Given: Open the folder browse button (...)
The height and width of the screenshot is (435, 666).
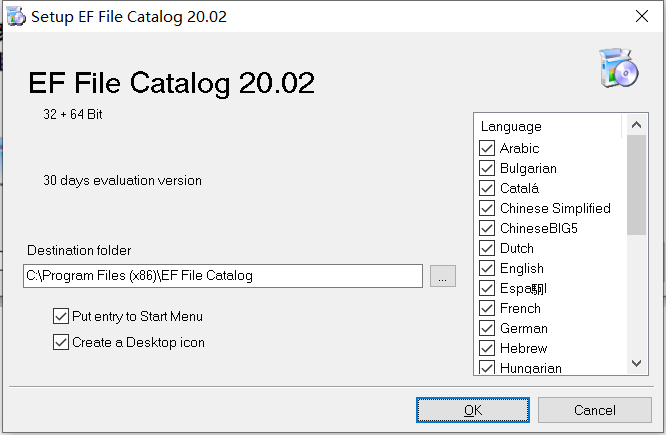Looking at the screenshot, I should (443, 276).
